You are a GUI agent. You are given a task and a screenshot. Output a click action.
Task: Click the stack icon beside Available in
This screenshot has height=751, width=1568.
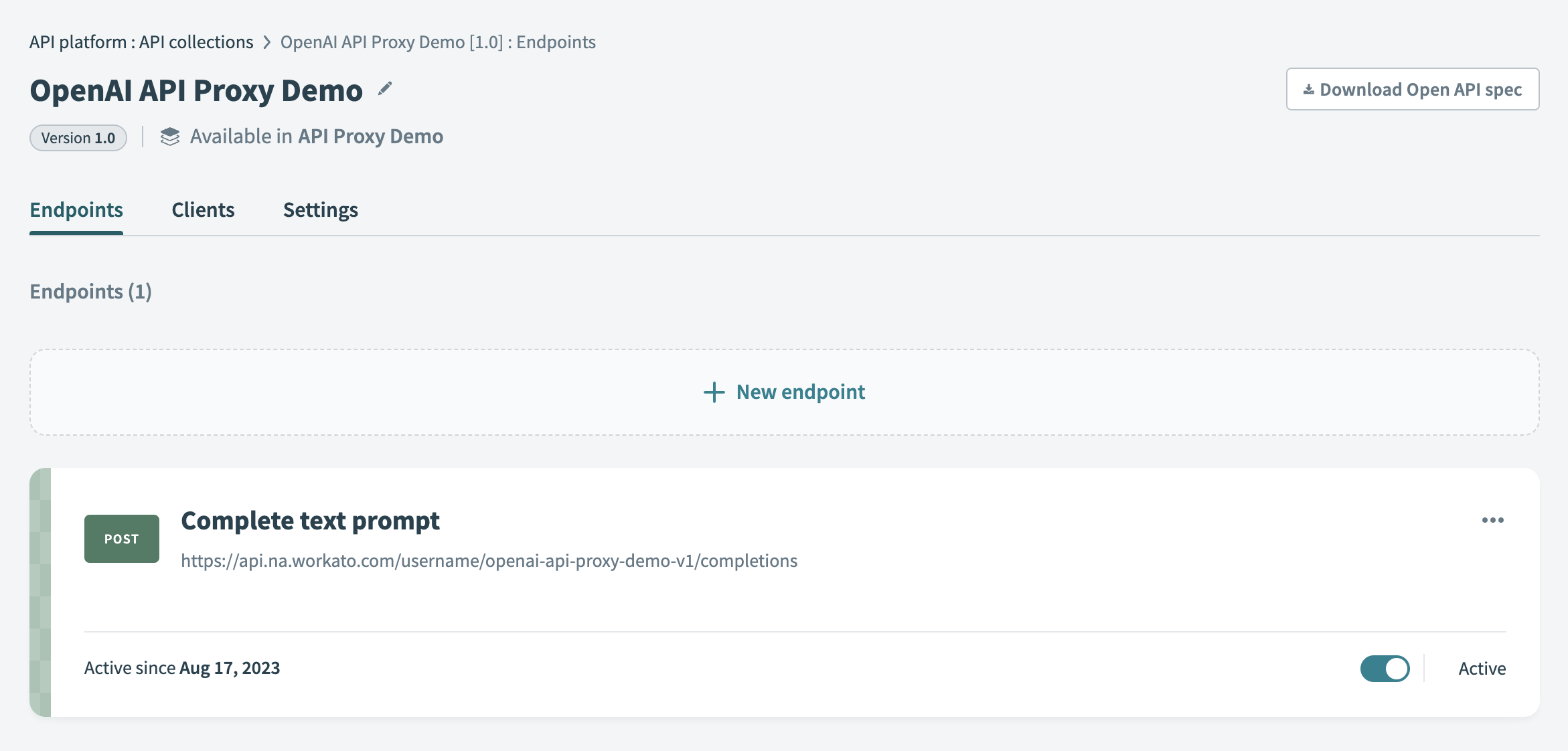[x=170, y=136]
